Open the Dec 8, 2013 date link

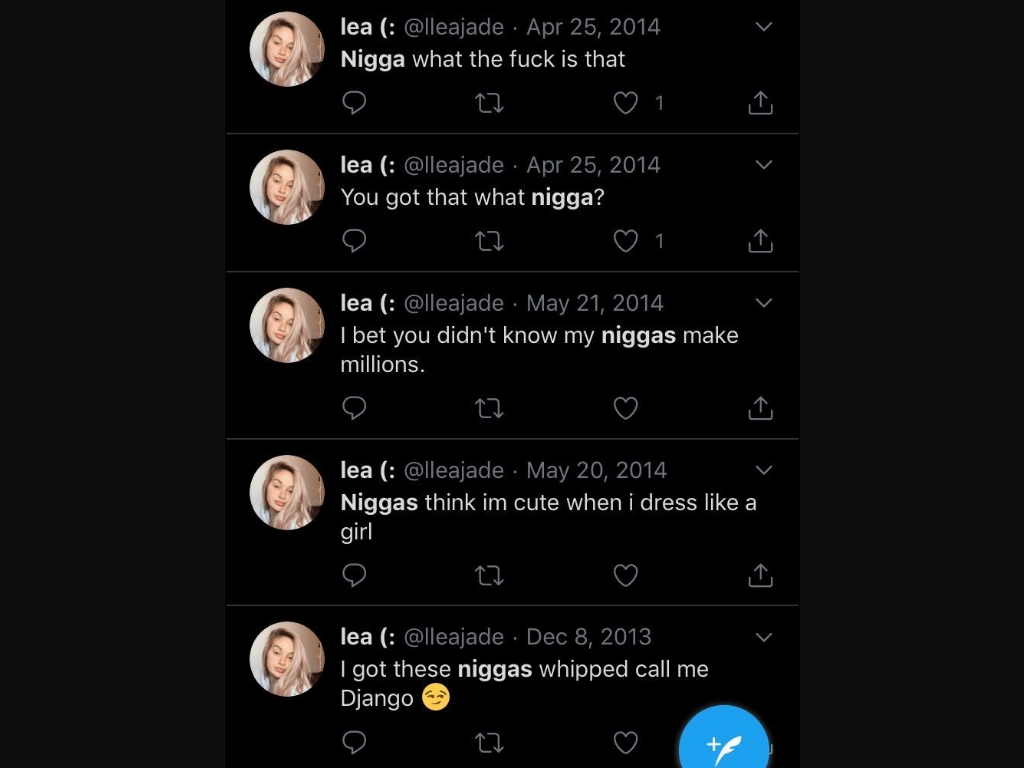[x=589, y=637]
